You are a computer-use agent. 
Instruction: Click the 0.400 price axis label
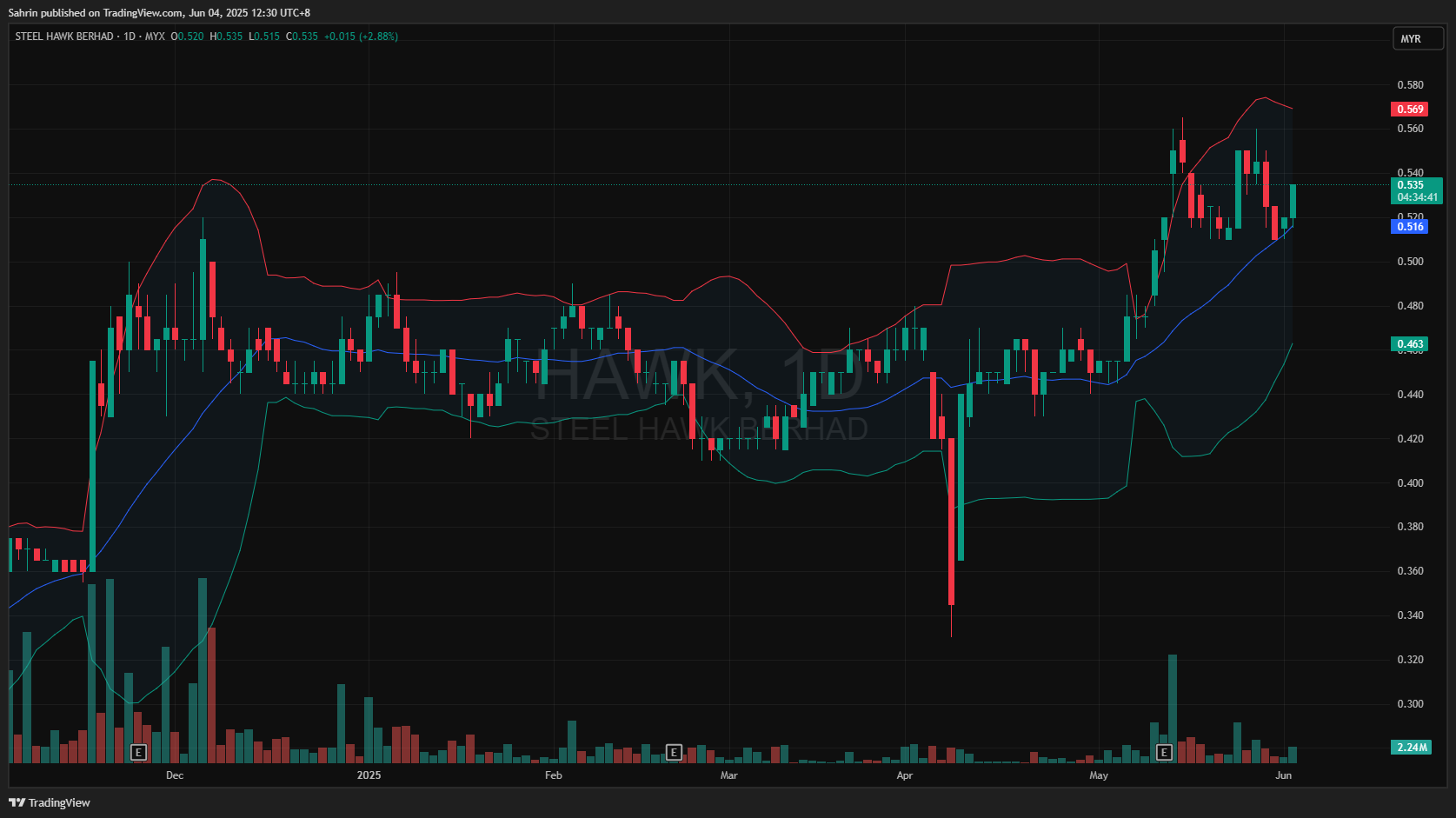click(x=1410, y=483)
